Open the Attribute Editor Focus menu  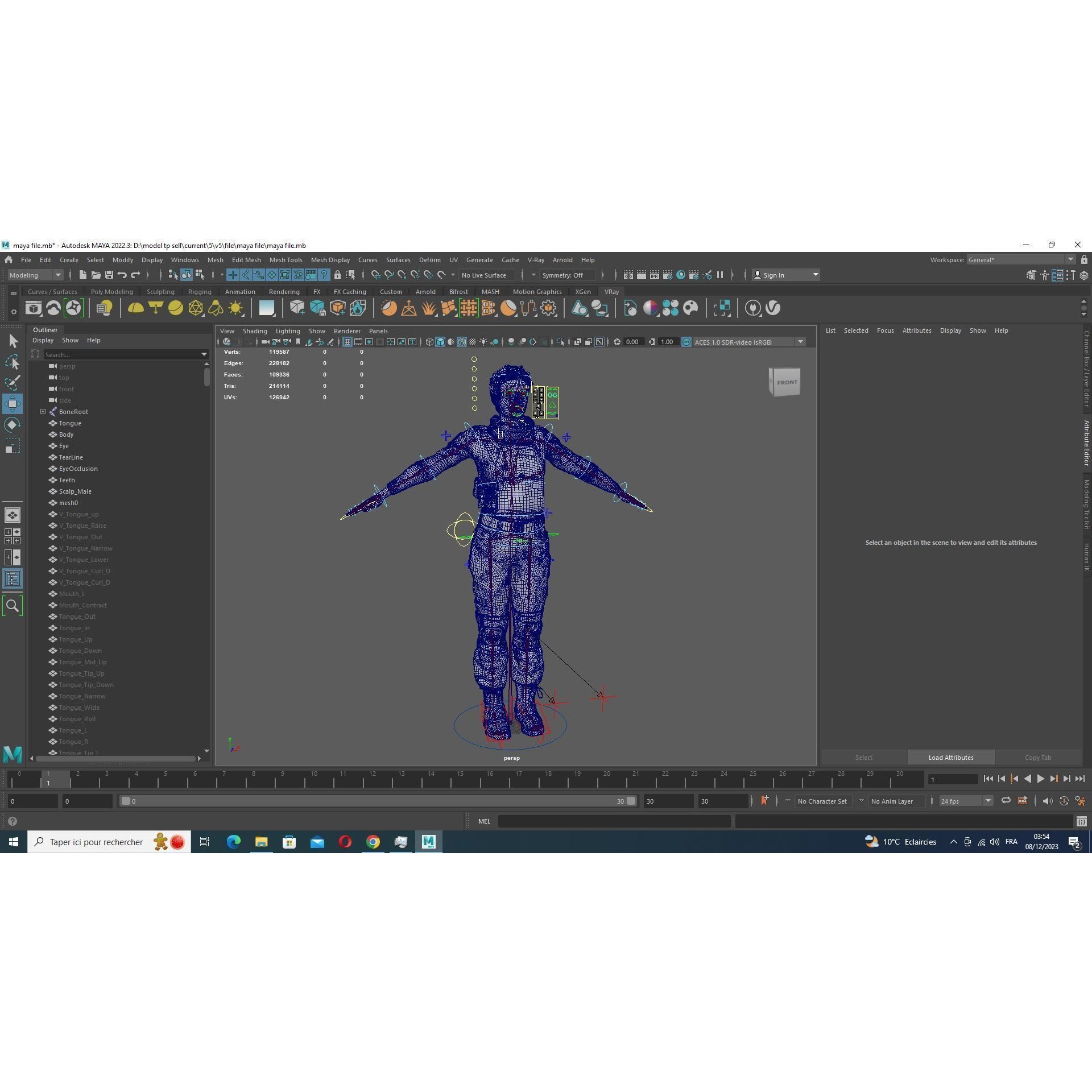click(x=885, y=330)
